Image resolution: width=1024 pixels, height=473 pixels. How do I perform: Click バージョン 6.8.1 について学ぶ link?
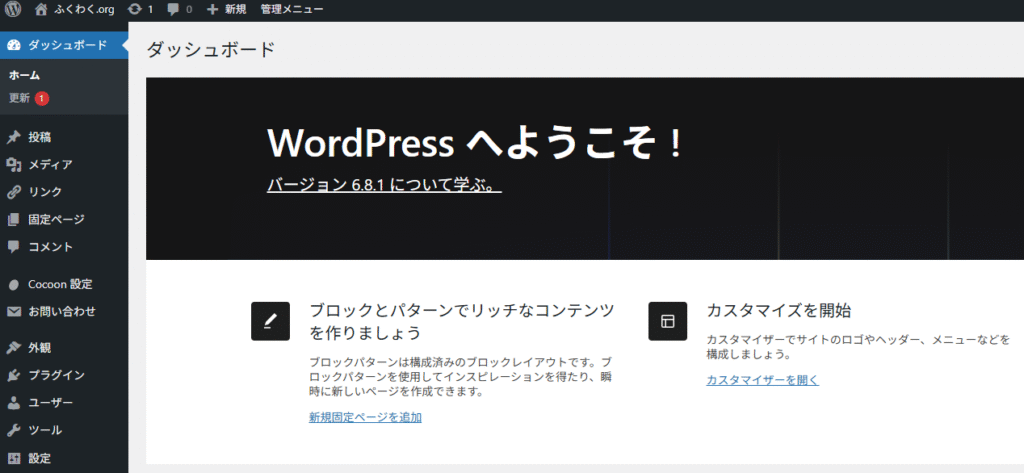coord(384,186)
